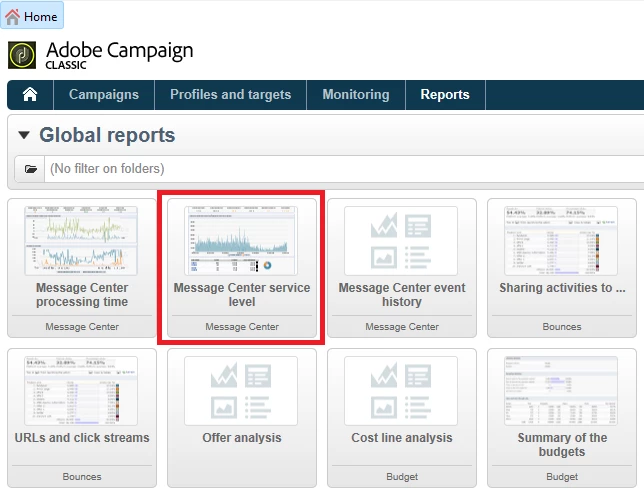Open the folder filter icon button
This screenshot has width=644, height=499.
coord(30,169)
